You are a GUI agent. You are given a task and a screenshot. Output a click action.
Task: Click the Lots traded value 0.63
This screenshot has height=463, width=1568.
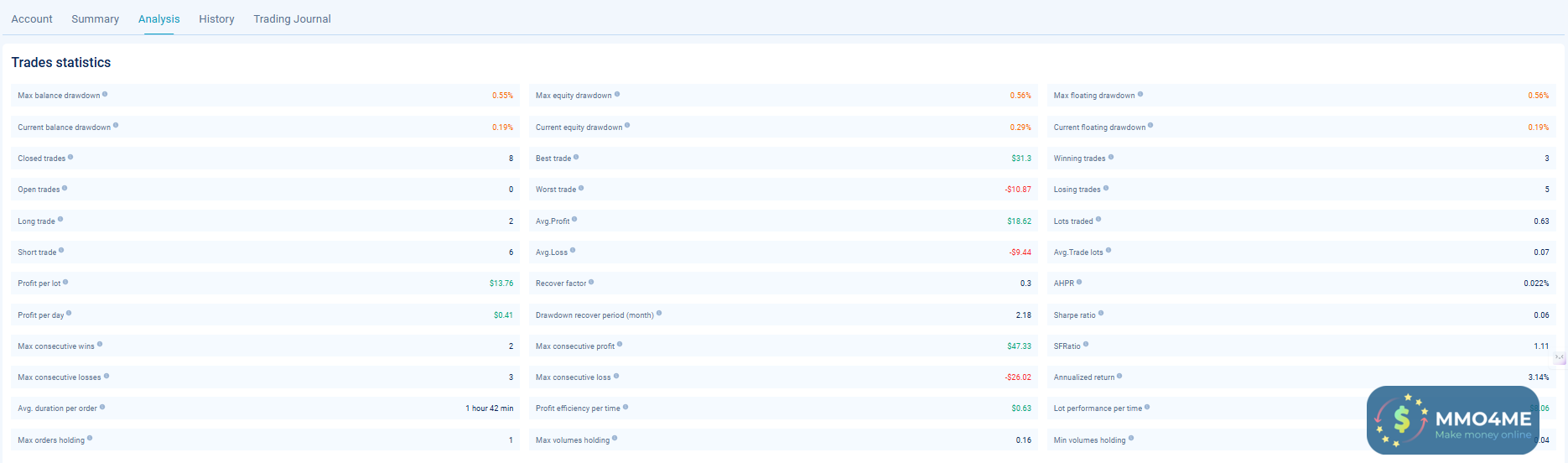[1541, 221]
